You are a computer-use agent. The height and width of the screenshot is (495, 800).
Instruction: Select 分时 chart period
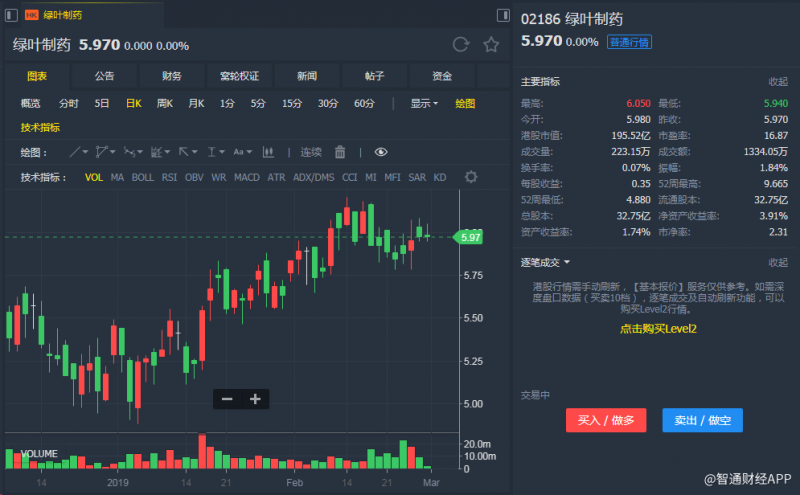[68, 104]
